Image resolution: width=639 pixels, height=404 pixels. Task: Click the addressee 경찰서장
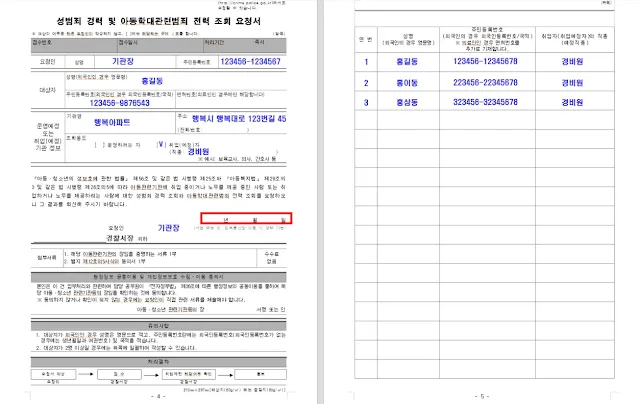click(x=119, y=238)
